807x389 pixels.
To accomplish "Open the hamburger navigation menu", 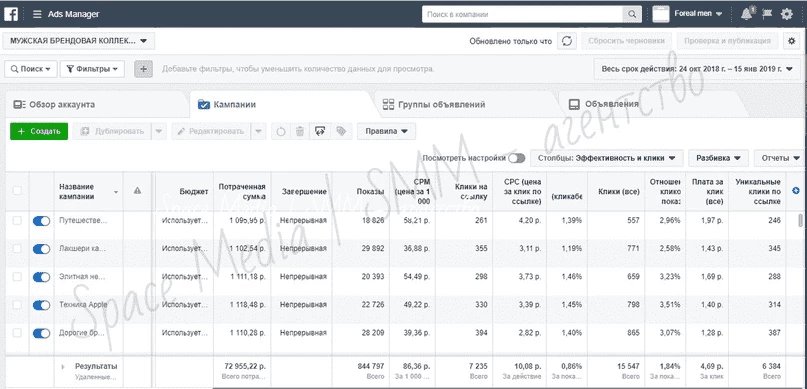I will click(37, 14).
